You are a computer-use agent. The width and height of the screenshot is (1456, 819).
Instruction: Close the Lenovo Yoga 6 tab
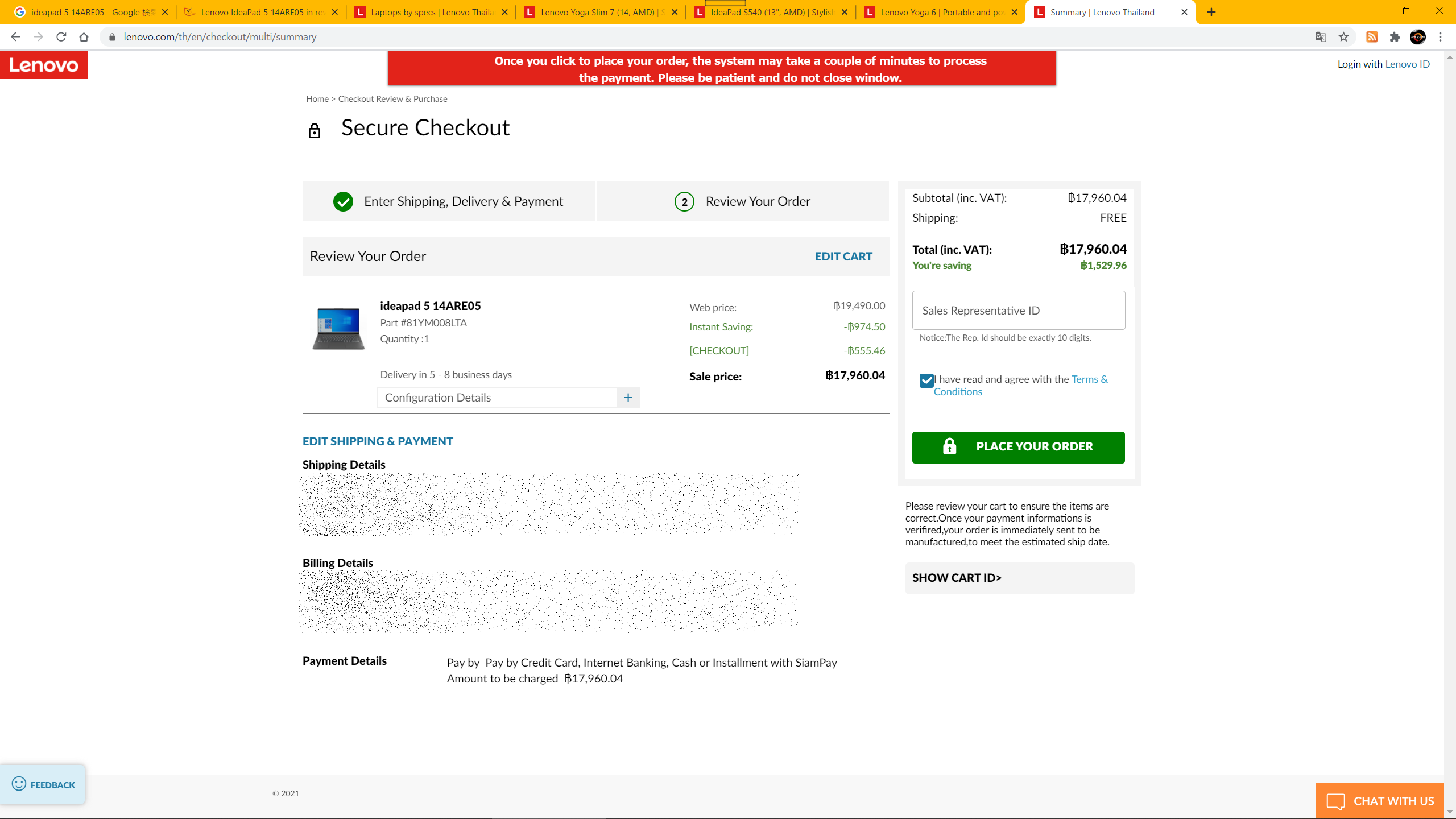click(x=1015, y=12)
